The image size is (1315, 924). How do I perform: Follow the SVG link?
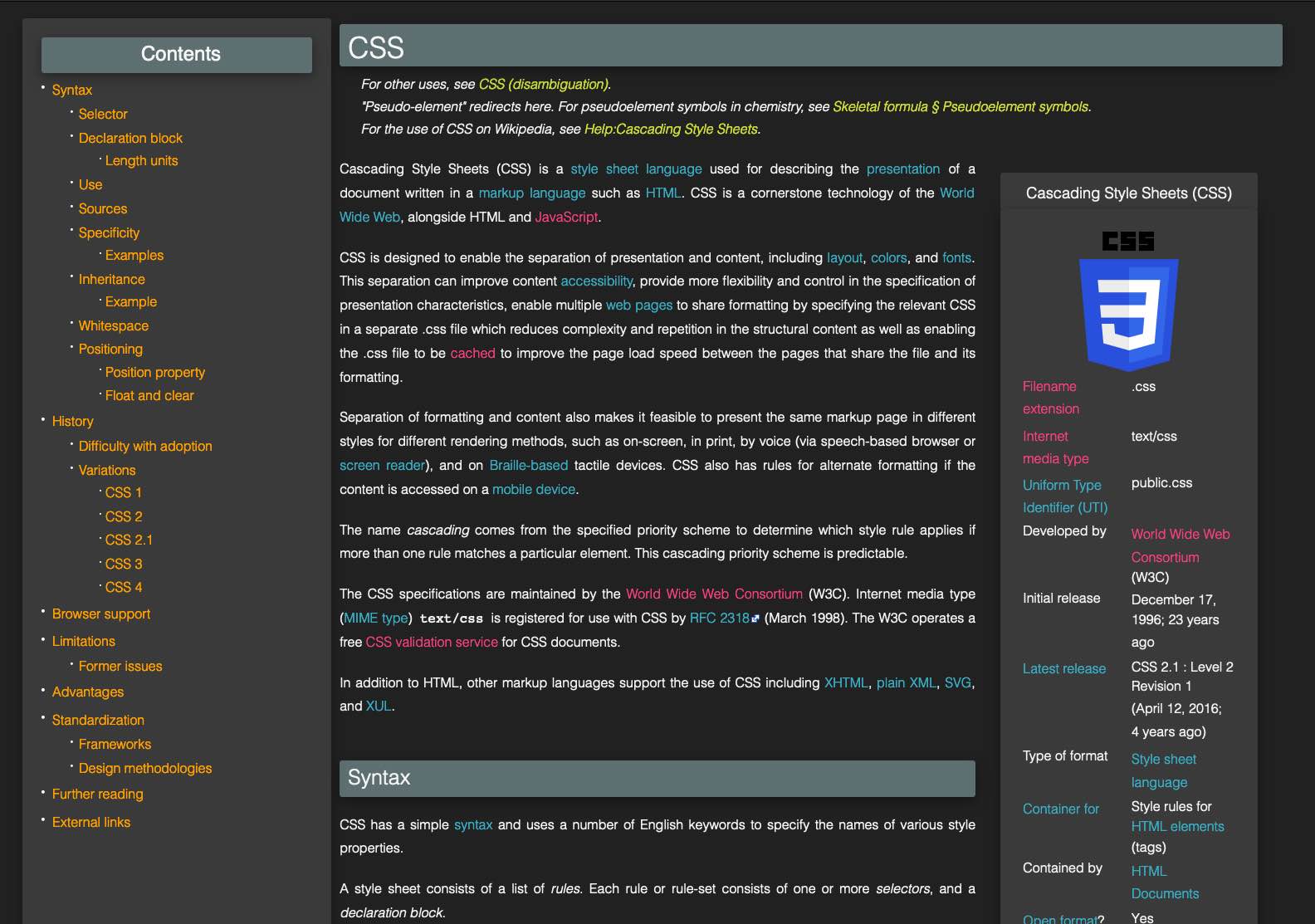[x=958, y=682]
